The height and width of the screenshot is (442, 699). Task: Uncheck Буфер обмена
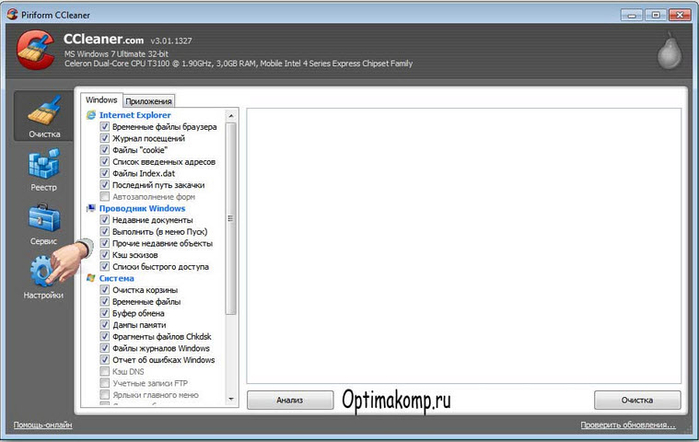point(104,313)
